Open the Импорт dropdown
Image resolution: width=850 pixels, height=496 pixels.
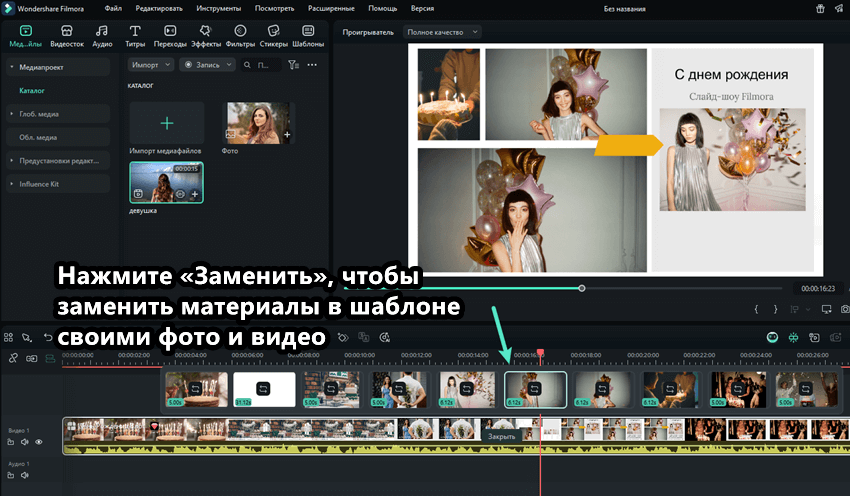pyautogui.click(x=151, y=65)
